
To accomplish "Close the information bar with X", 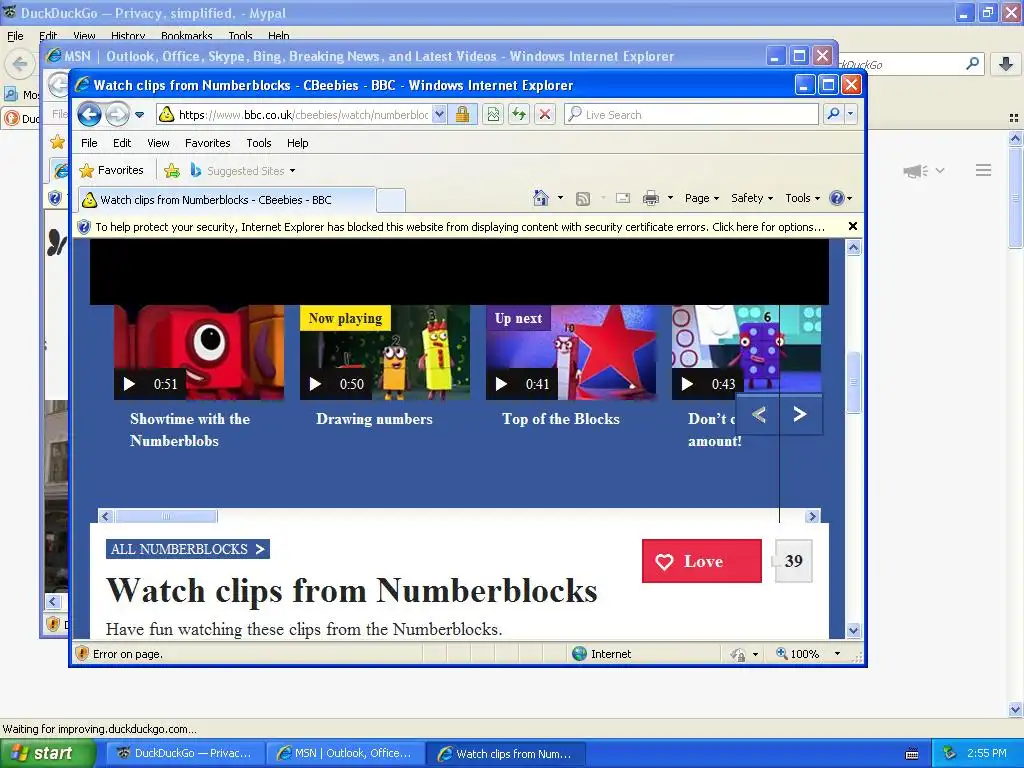I will coord(852,227).
